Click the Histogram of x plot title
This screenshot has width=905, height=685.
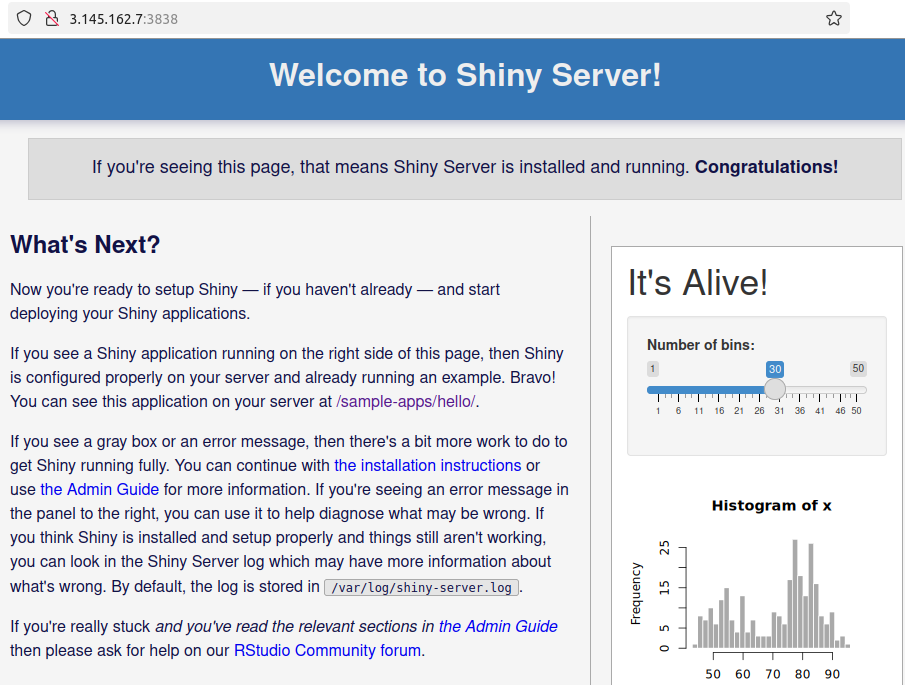(771, 506)
